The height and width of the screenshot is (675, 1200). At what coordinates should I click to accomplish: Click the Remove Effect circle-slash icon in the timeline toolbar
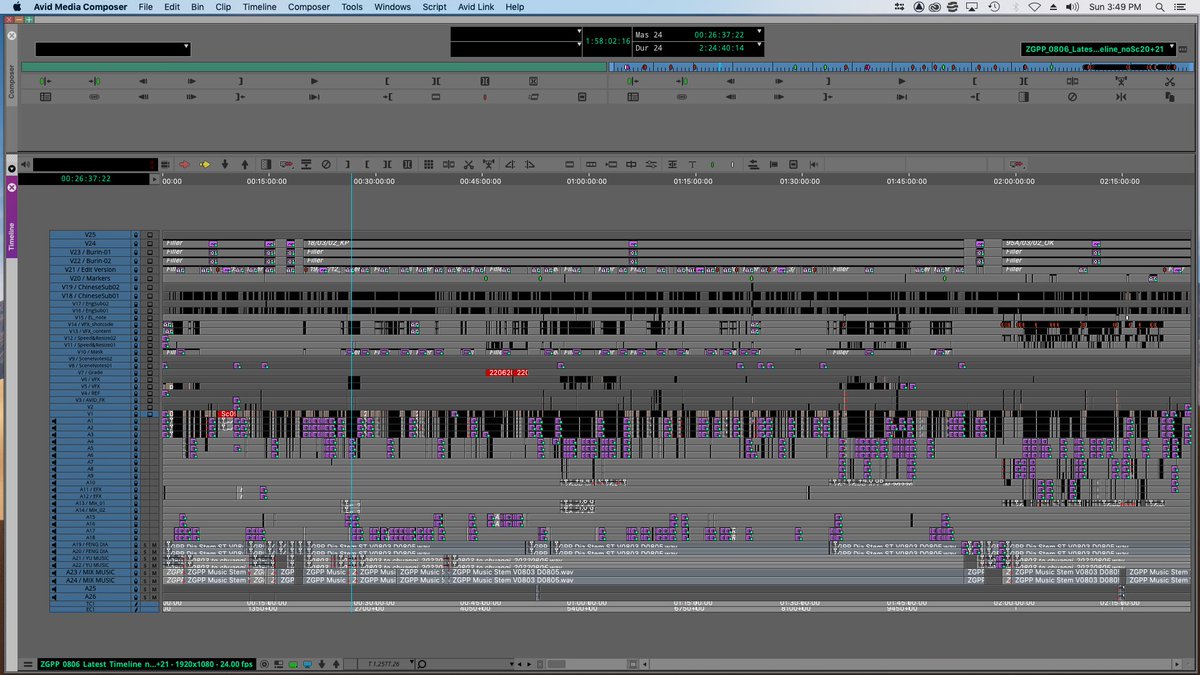tap(326, 164)
